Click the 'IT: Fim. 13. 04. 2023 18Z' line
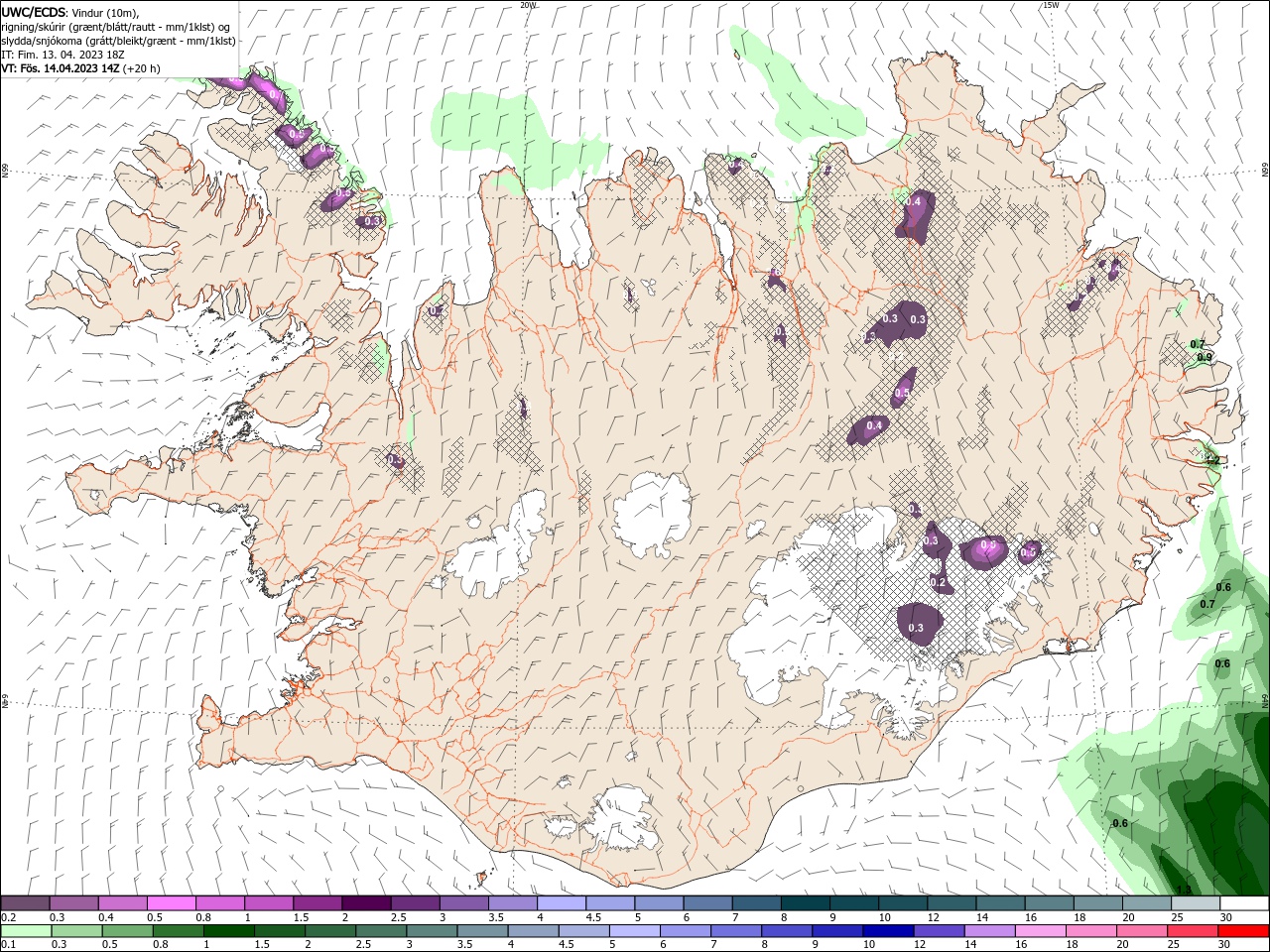Viewport: 1270px width, 952px height. pos(63,55)
